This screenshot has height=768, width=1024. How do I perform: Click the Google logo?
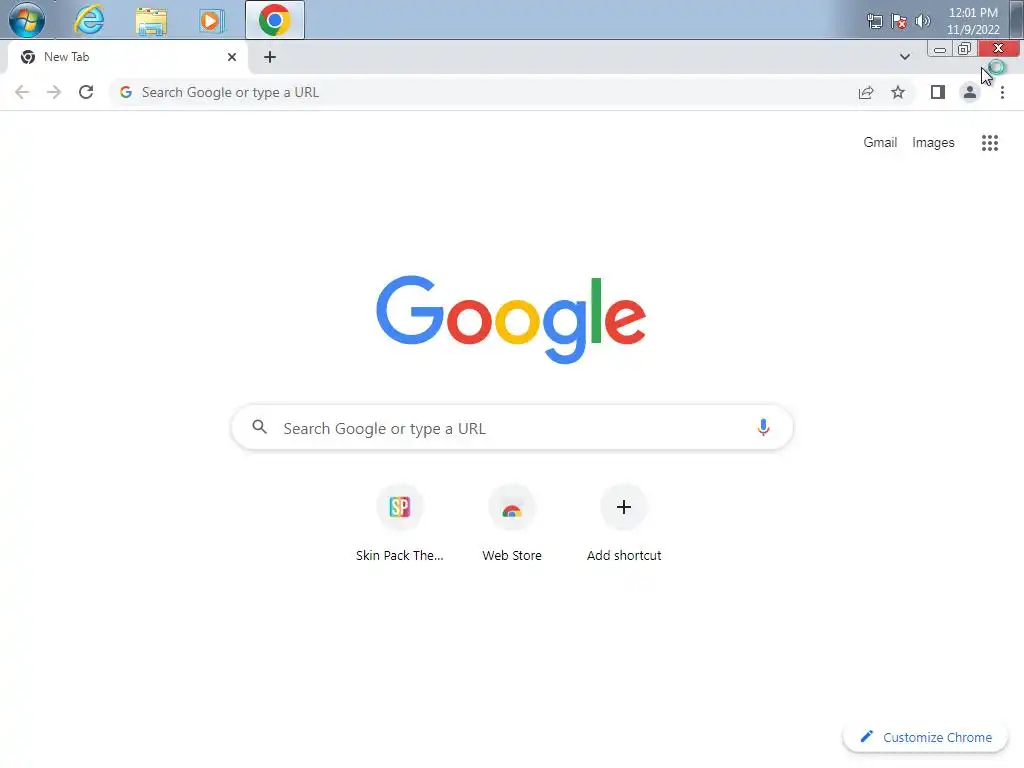[511, 319]
